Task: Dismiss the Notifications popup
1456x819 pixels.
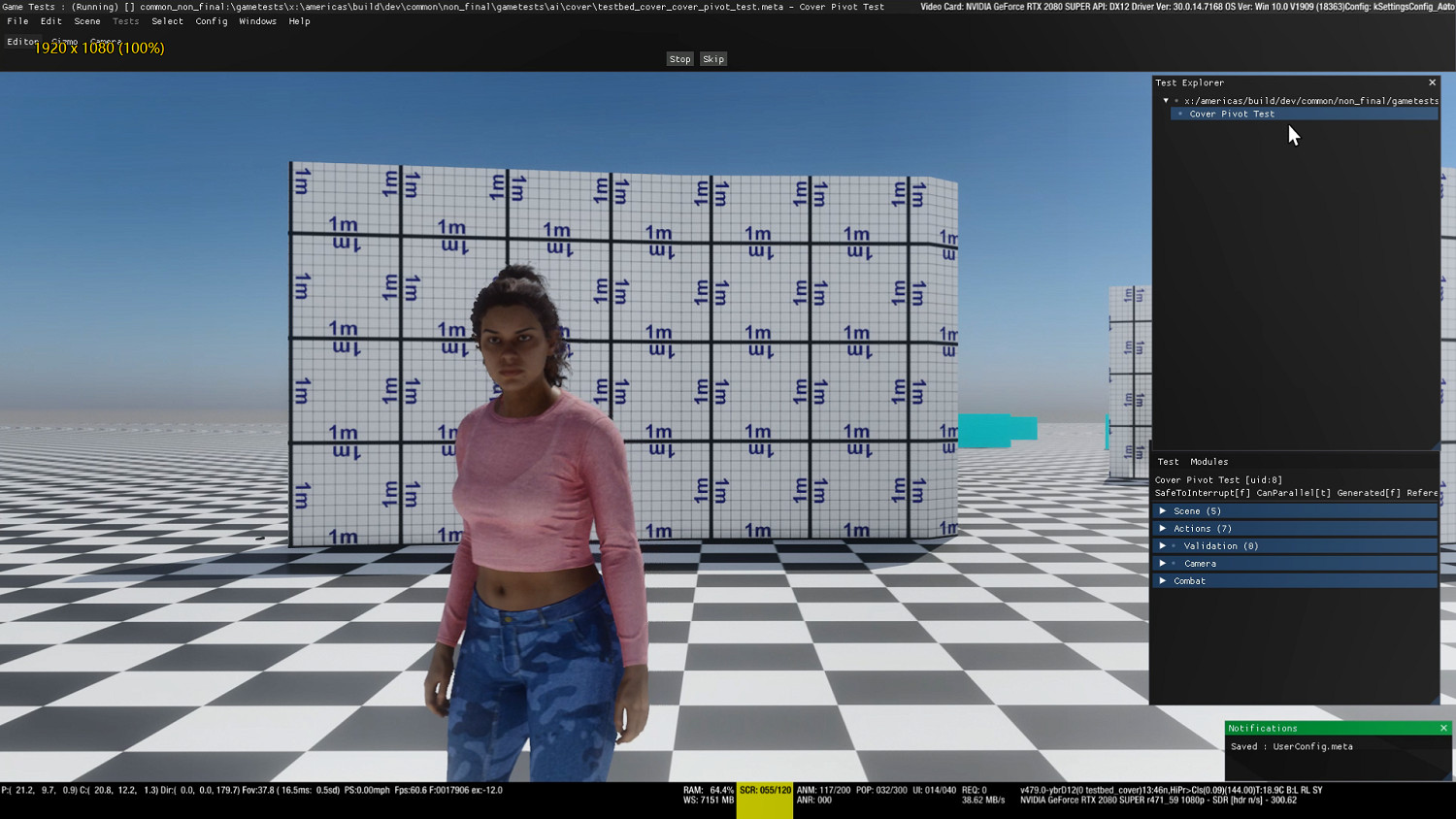Action: pyautogui.click(x=1443, y=728)
